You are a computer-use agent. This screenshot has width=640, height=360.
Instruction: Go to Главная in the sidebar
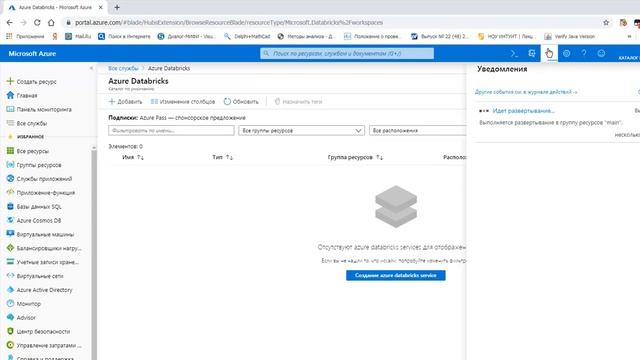tap(27, 96)
